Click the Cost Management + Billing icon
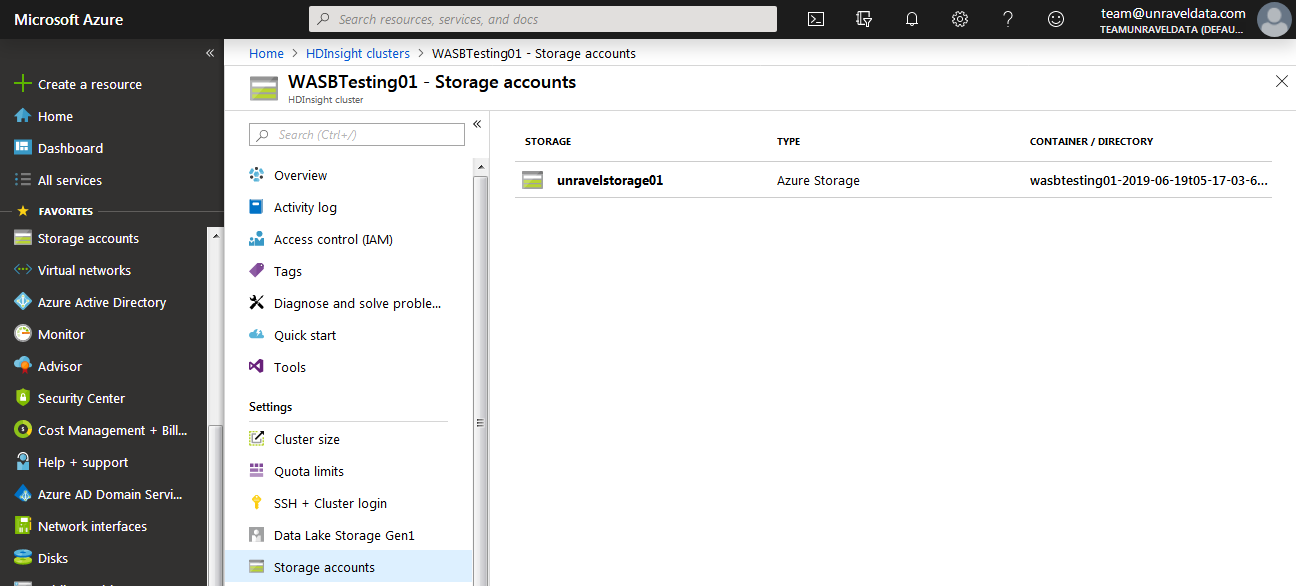 click(x=23, y=430)
